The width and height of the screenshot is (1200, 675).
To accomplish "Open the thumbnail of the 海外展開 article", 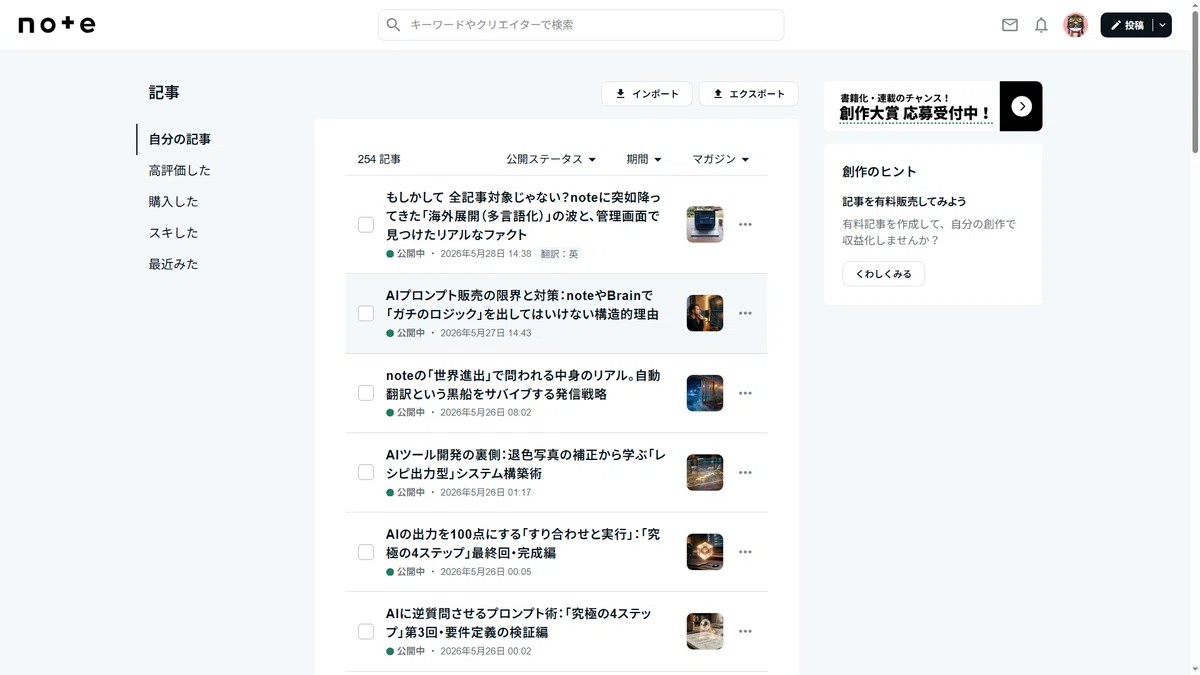I will point(705,225).
